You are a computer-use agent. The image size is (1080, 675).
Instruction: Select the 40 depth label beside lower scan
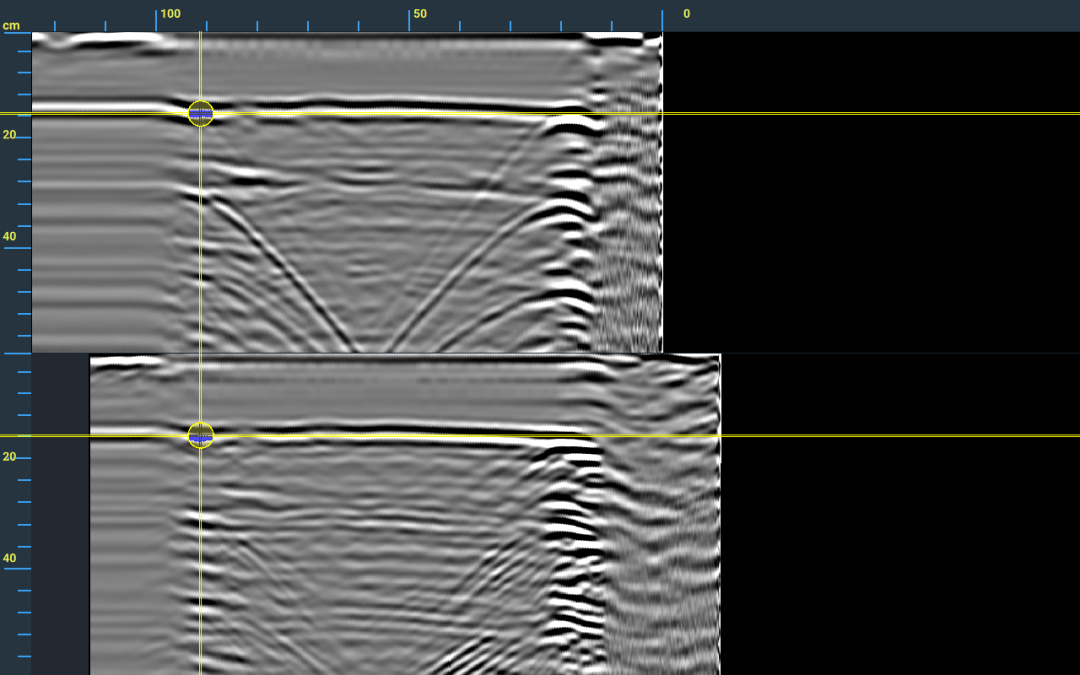point(9,558)
